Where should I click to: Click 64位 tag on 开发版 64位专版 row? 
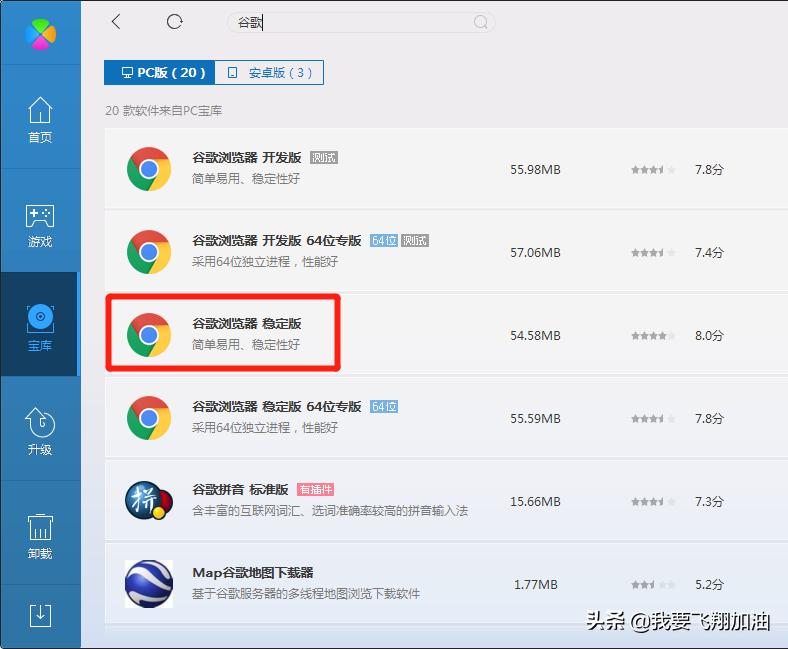click(384, 241)
